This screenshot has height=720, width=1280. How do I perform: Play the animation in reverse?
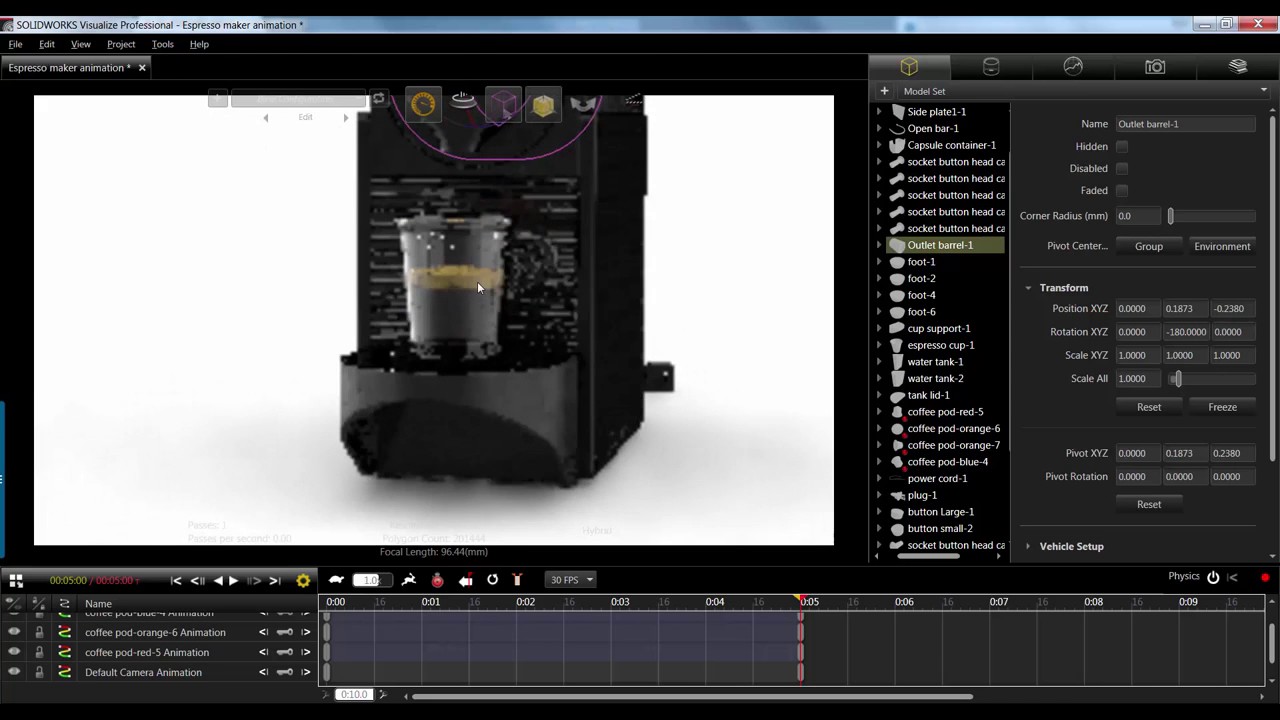(x=218, y=580)
